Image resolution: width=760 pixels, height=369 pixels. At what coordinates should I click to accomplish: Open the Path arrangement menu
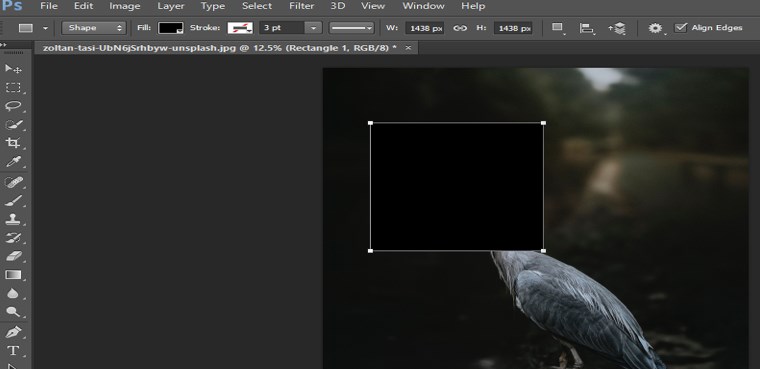pyautogui.click(x=617, y=29)
